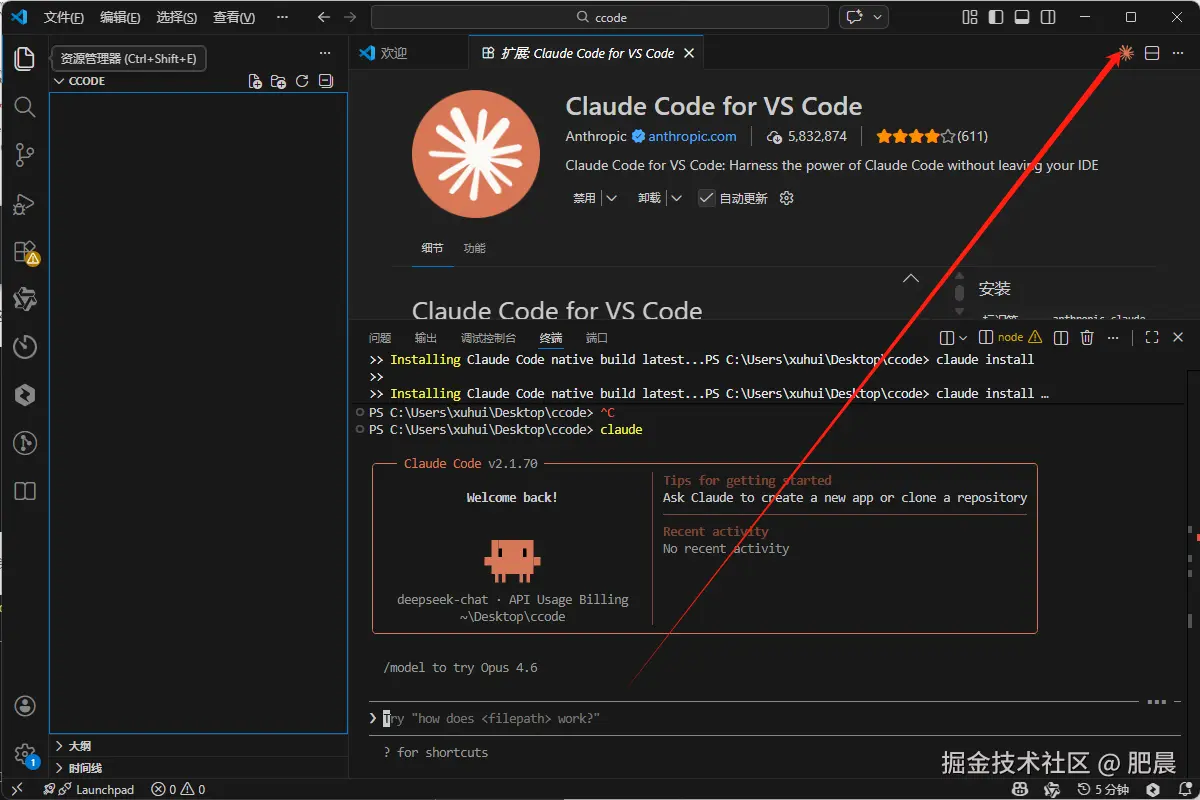Viewport: 1200px width, 800px height.
Task: Switch to the 端口 panel tab
Action: pyautogui.click(x=596, y=338)
